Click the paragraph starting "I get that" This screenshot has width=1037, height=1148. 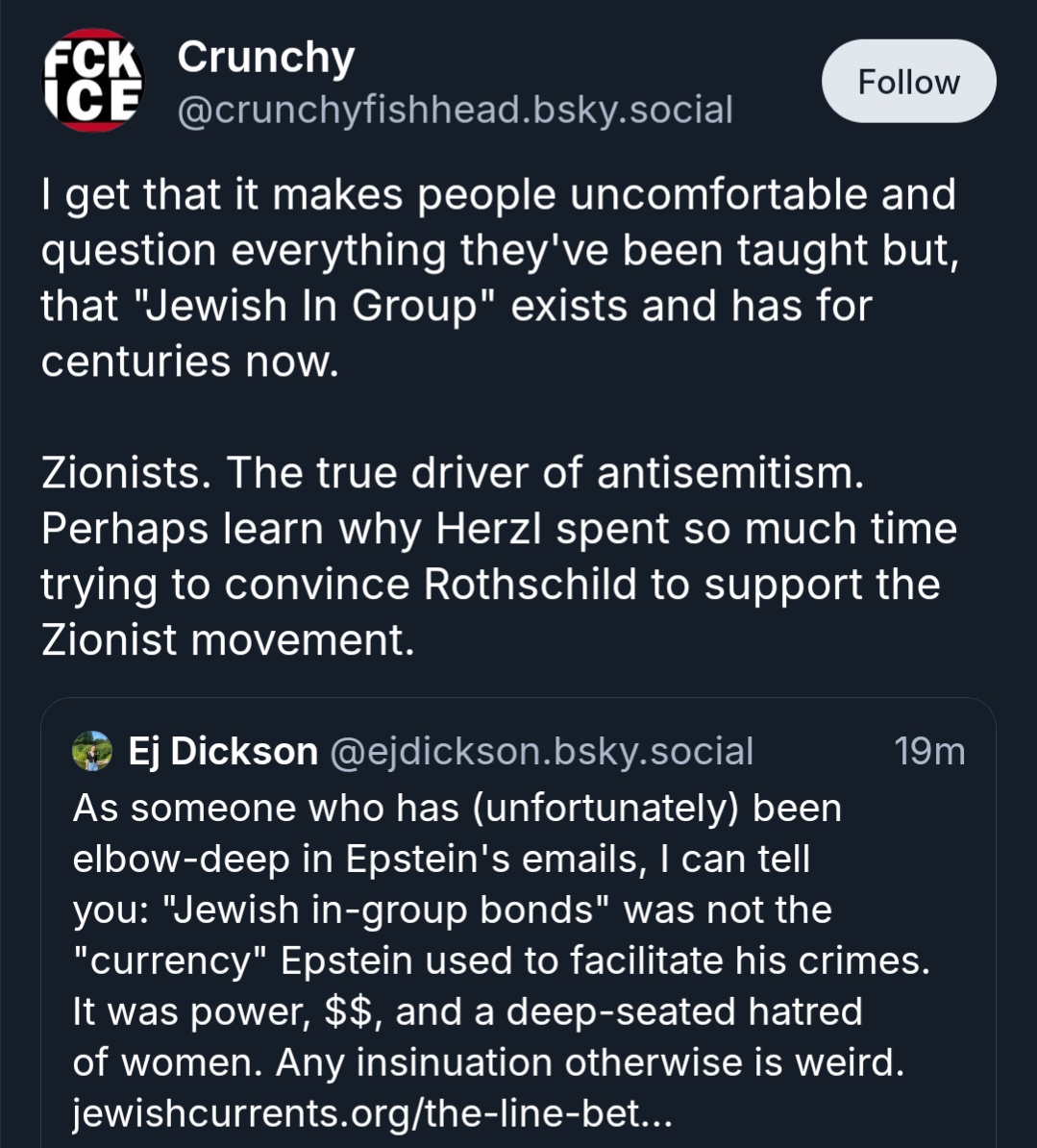(498, 278)
